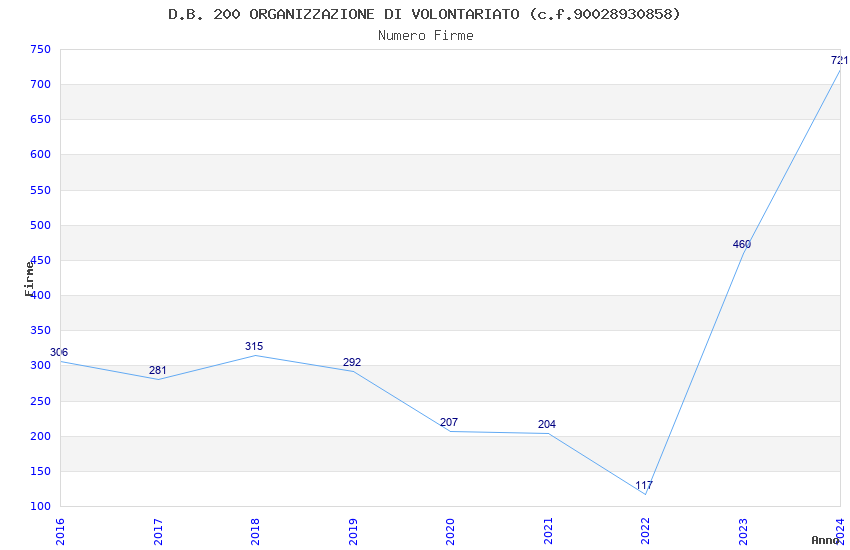
Task: Click the y-axis tick value 650
Action: 41,119
